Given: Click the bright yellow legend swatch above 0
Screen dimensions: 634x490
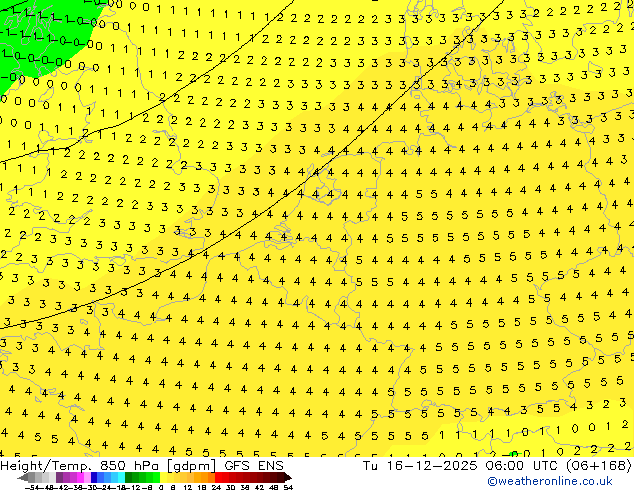Looking at the screenshot, I should pos(163,477).
